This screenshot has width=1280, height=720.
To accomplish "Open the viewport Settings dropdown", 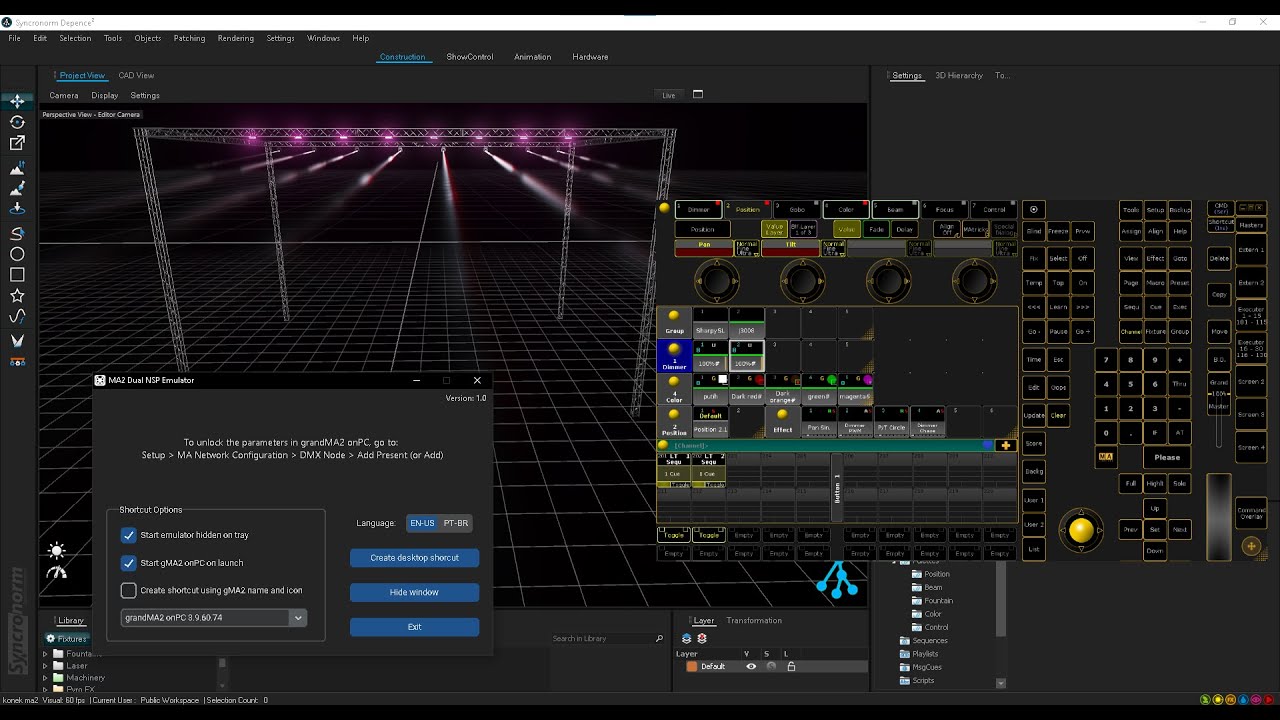I will pyautogui.click(x=145, y=96).
